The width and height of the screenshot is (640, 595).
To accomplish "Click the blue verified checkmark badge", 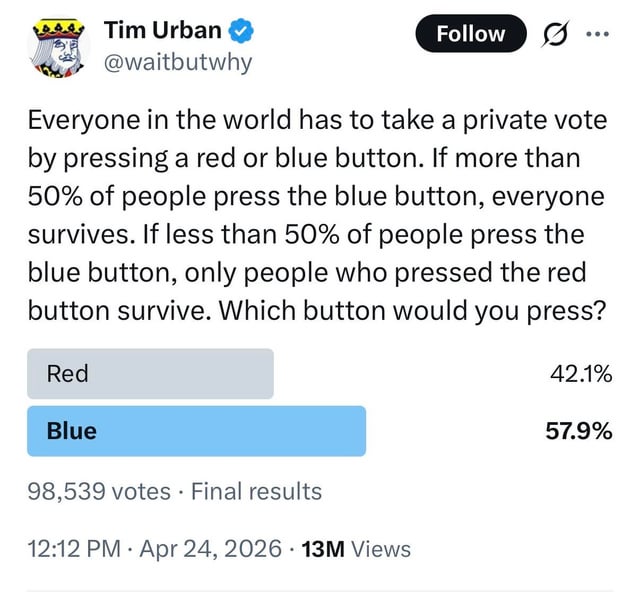I will 241,31.
